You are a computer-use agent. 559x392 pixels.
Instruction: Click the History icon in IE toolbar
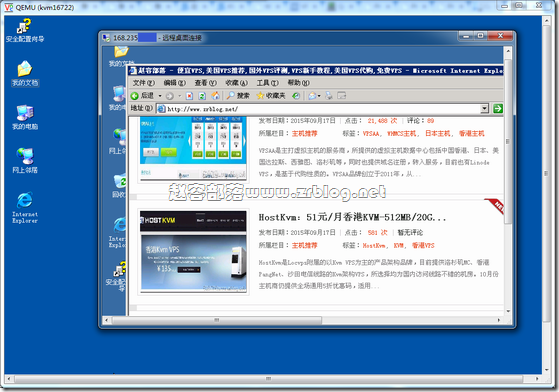pos(296,96)
